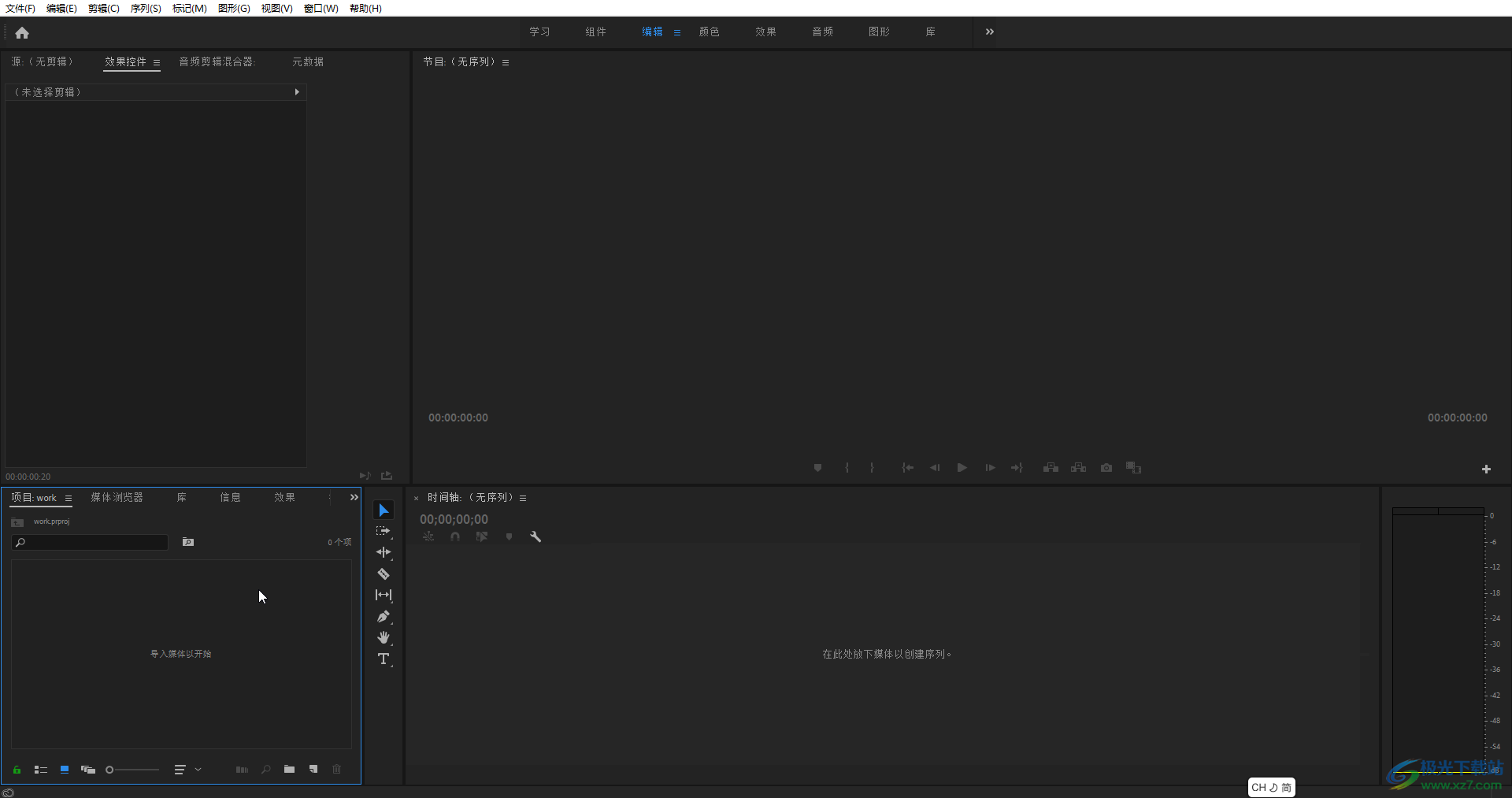Image resolution: width=1512 pixels, height=798 pixels.
Task: Select the Selection (arrow) tool
Action: 384,510
